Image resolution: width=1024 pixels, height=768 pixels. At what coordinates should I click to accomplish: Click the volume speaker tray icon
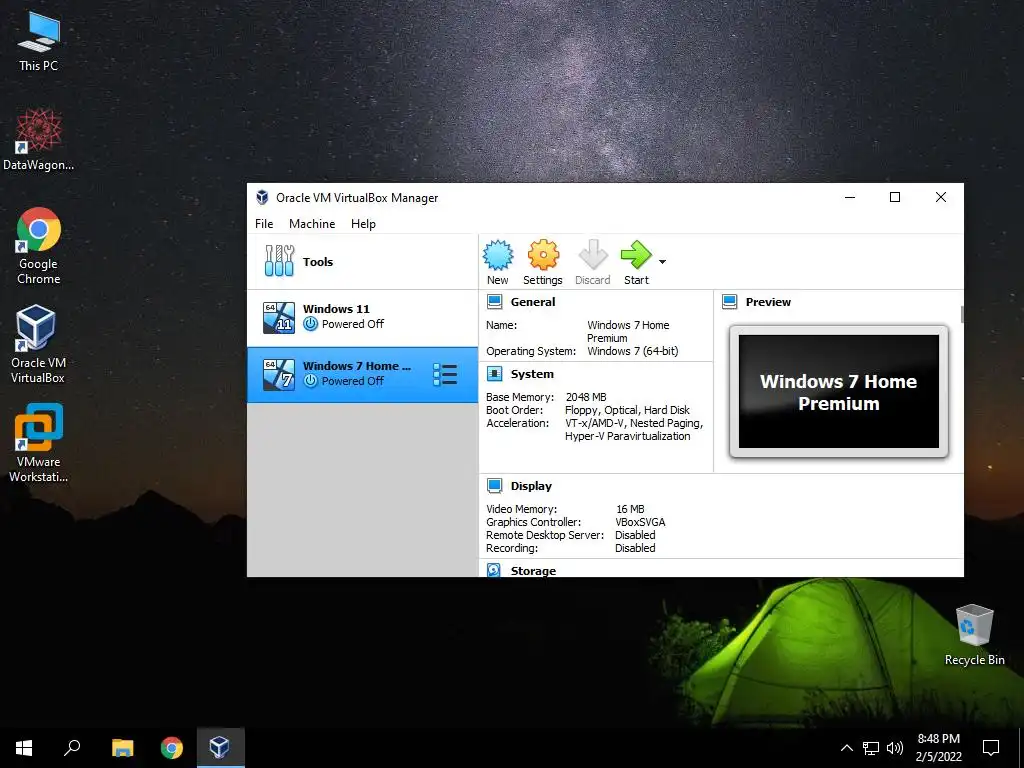[x=895, y=748]
